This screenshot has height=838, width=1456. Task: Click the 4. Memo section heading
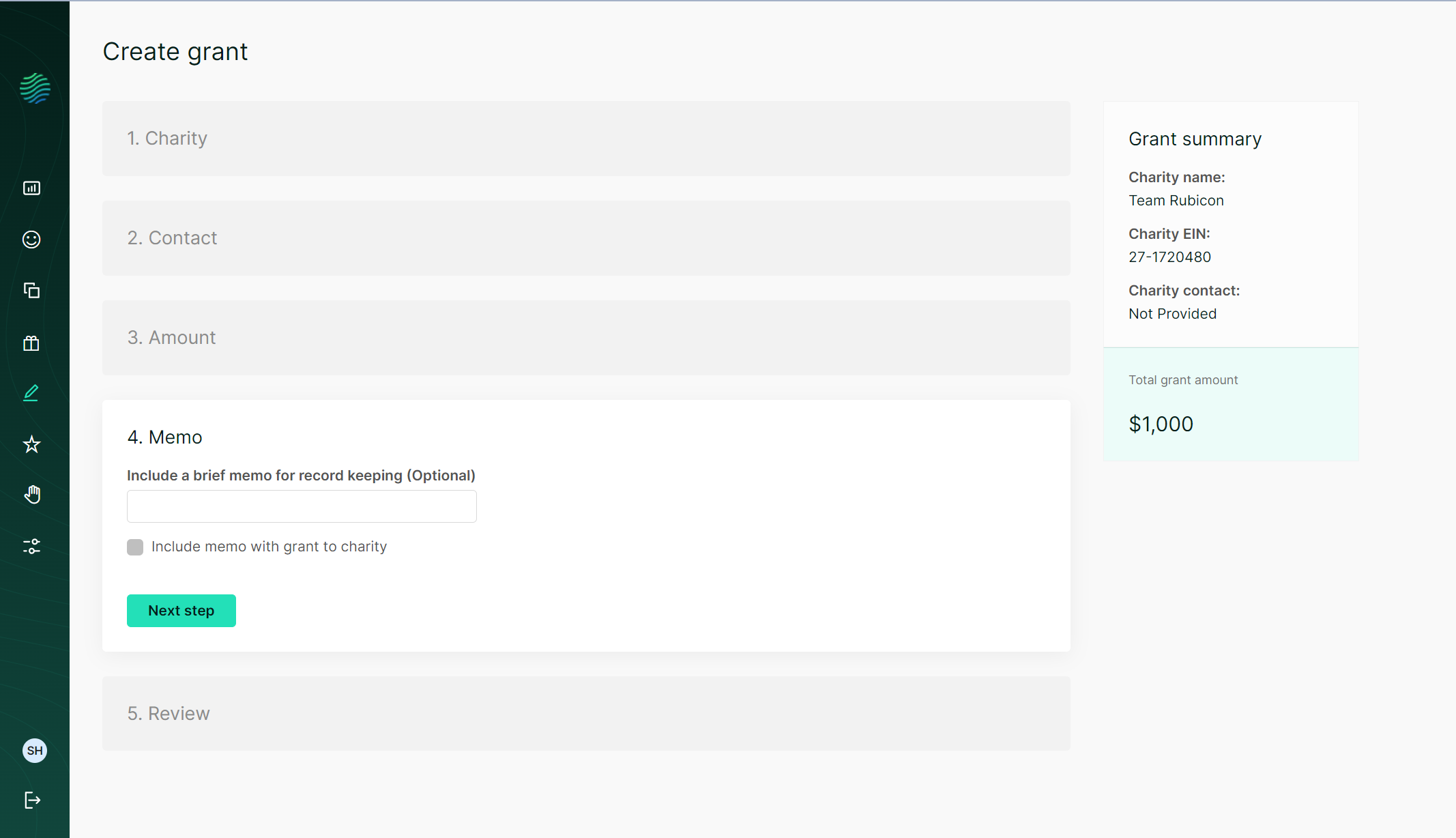coord(165,437)
